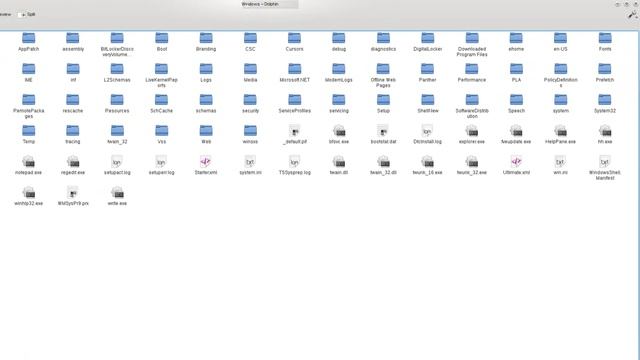Select the Downloaded Program Files folder
The width and height of the screenshot is (640, 360).
[472, 38]
